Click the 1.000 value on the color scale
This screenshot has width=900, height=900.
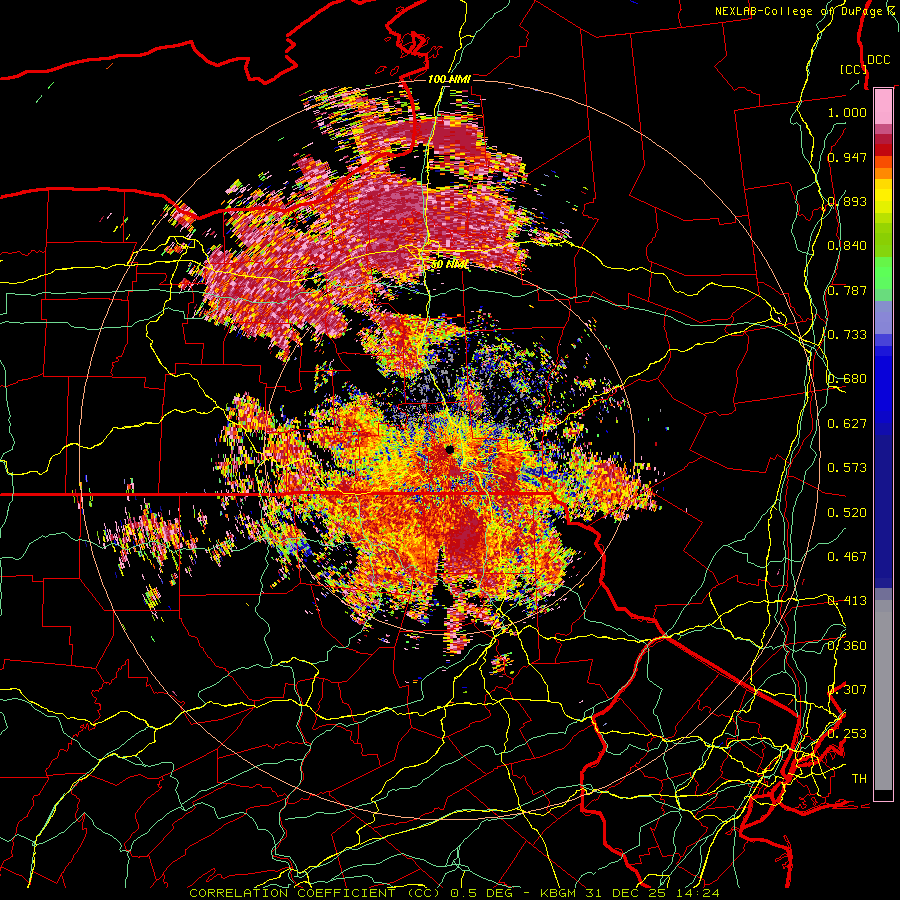pyautogui.click(x=847, y=112)
